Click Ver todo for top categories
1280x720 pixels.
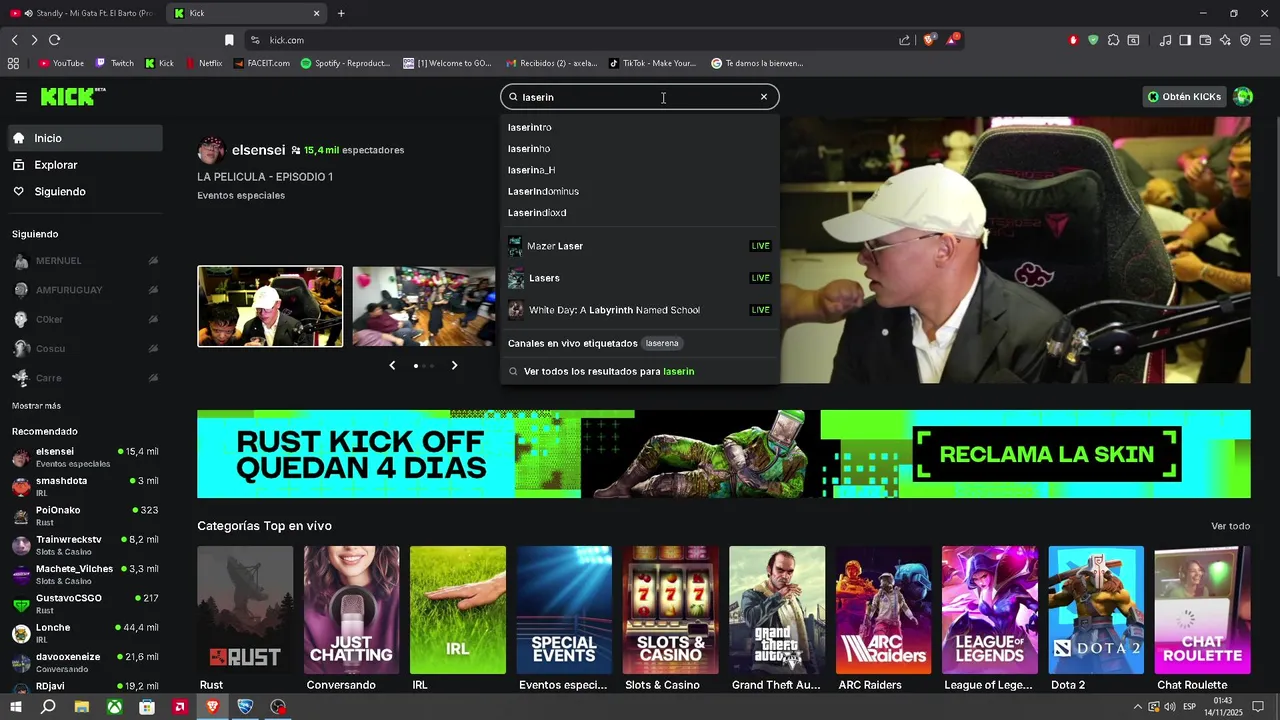(1230, 526)
